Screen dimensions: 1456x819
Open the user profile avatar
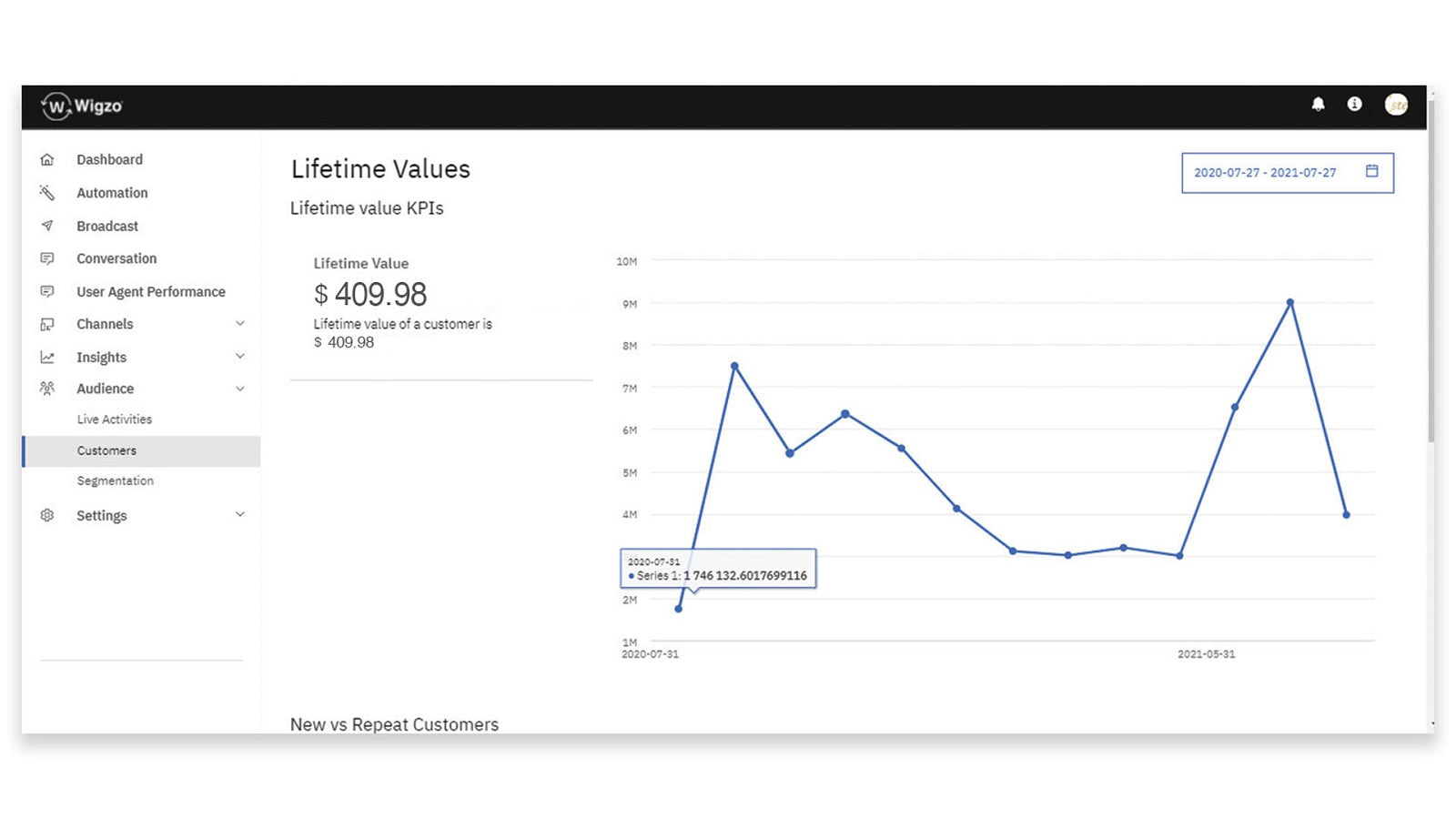[1397, 105]
